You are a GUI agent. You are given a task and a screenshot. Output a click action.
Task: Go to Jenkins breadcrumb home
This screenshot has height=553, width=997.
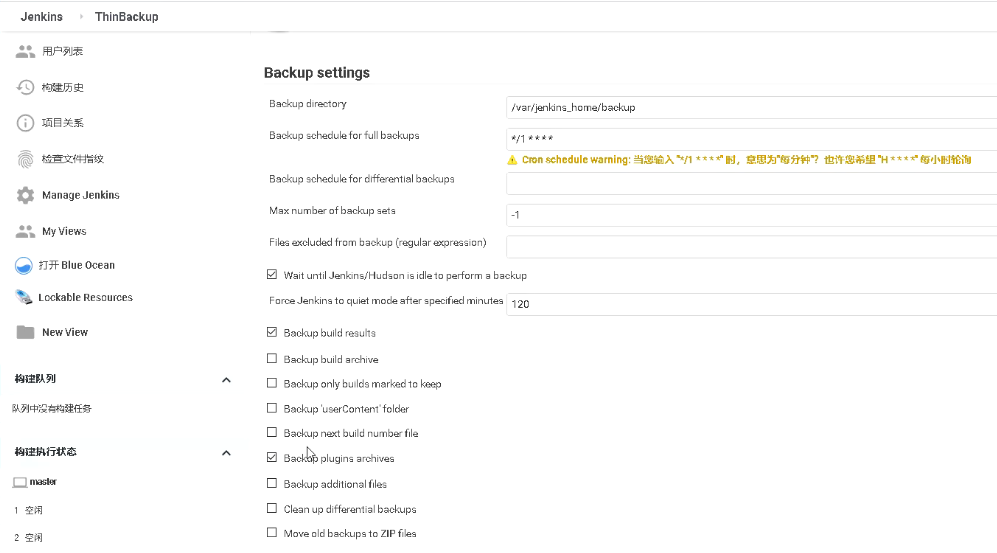click(42, 17)
